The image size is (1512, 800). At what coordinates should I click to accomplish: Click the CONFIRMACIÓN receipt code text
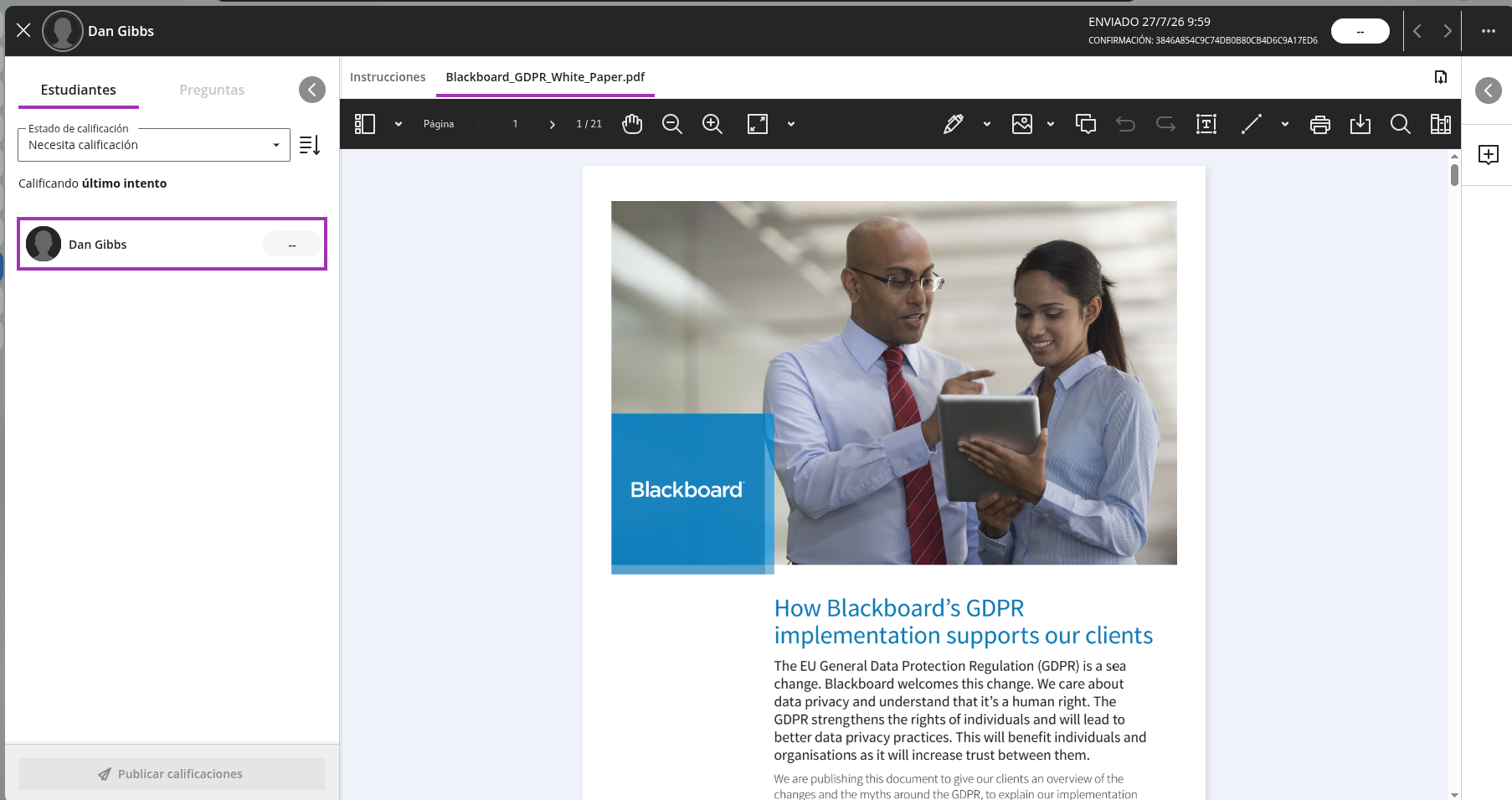point(1203,40)
